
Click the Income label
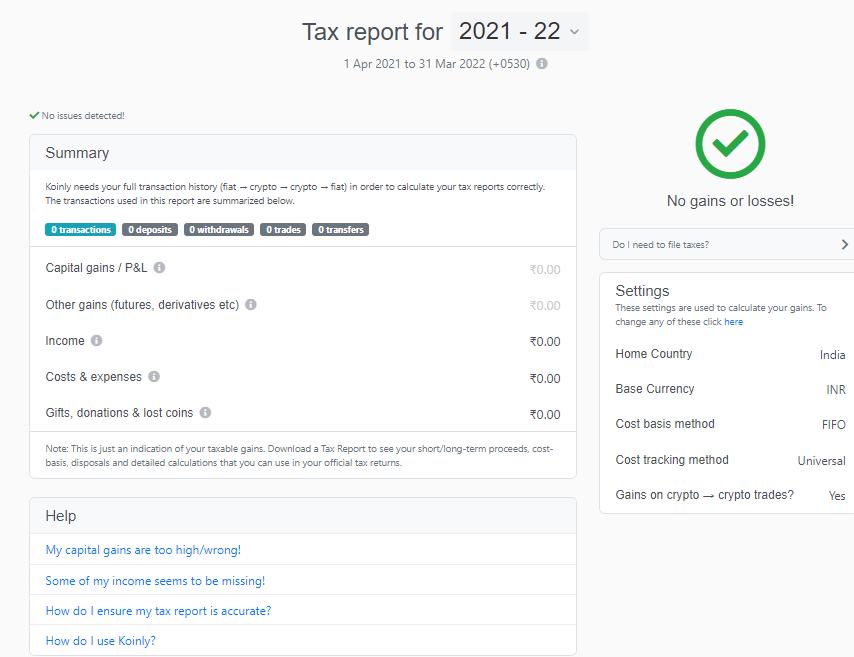(x=65, y=341)
